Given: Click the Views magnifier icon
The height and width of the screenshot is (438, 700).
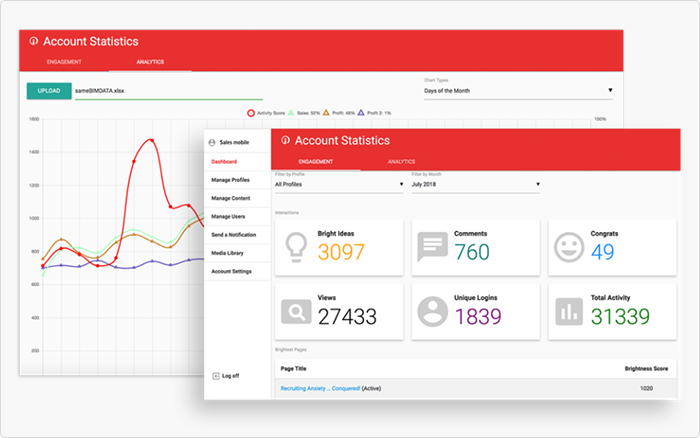Looking at the screenshot, I should pos(296,312).
